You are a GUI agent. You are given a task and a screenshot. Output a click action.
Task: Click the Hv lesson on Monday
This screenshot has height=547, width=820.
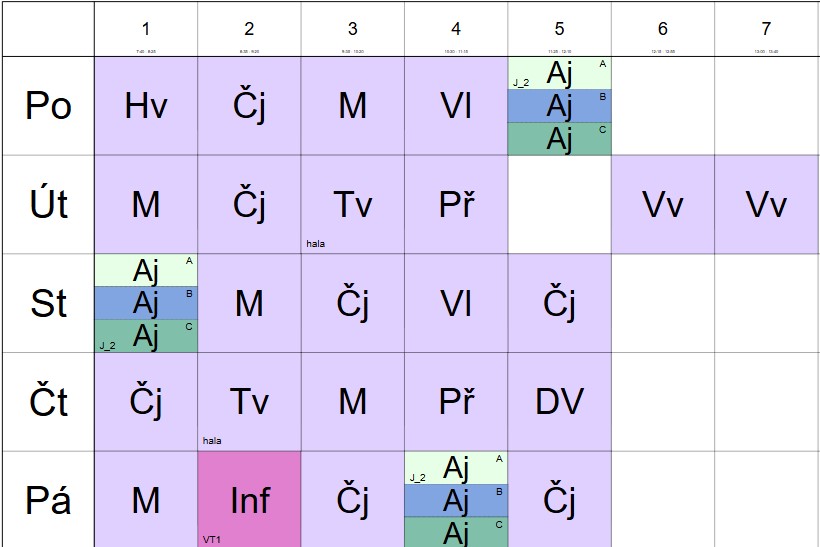146,106
